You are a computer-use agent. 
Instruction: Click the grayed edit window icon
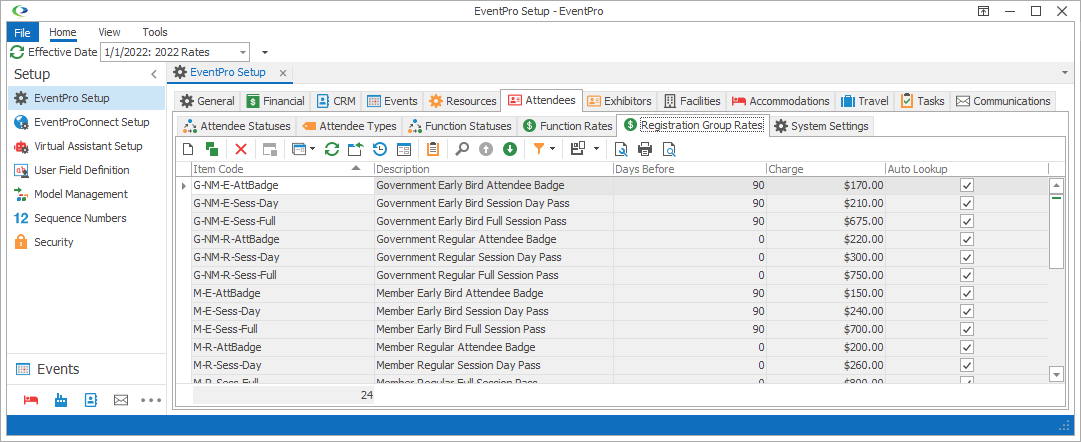pos(270,148)
